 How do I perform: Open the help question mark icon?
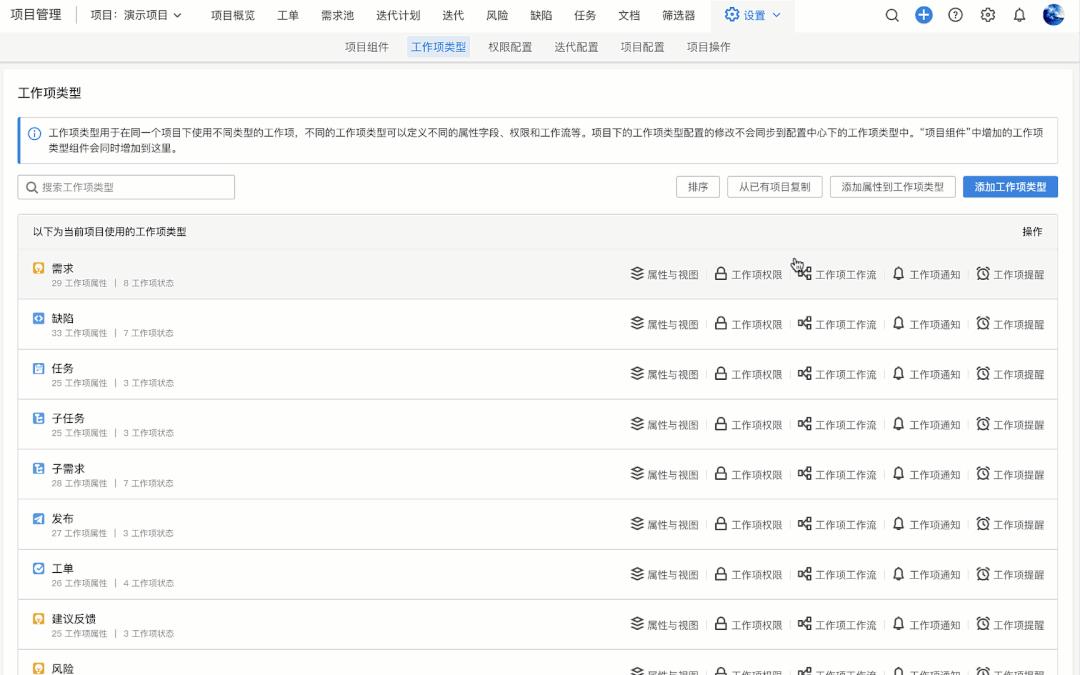pos(955,15)
